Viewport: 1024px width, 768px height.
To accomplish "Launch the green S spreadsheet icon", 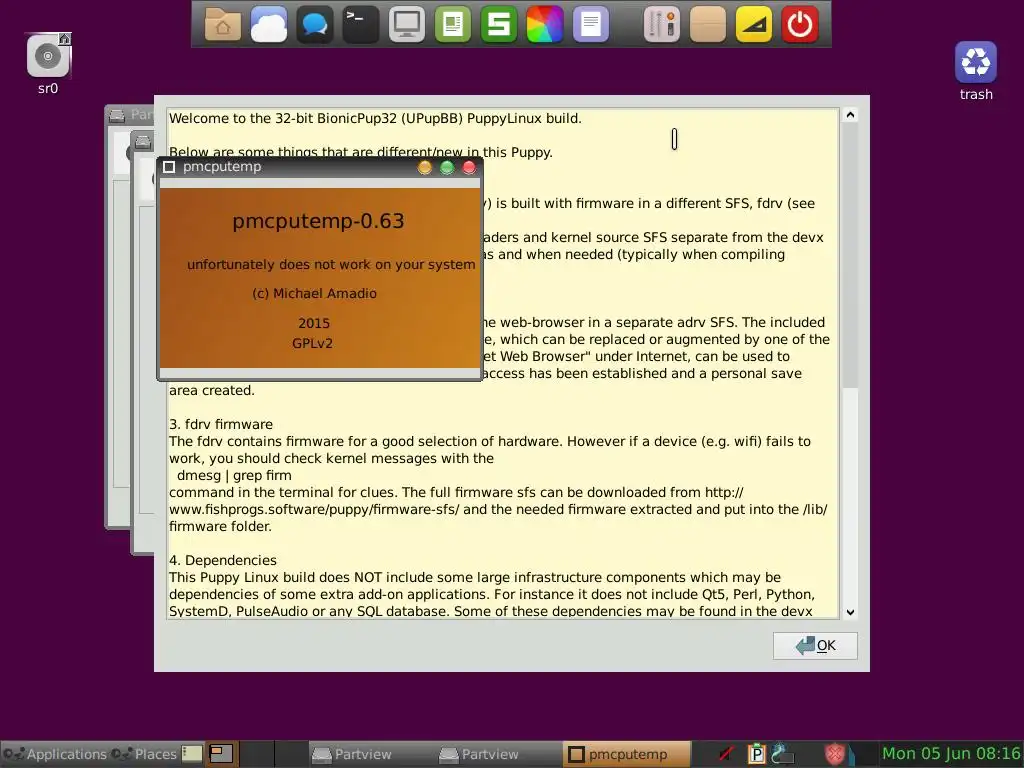I will coord(499,25).
